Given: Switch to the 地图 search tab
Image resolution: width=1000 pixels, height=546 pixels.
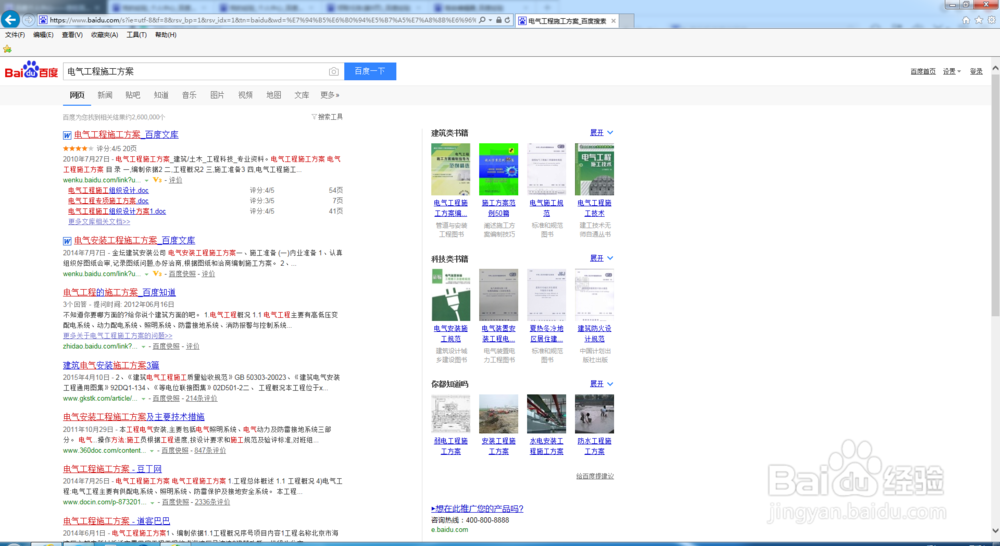Looking at the screenshot, I should [x=274, y=95].
